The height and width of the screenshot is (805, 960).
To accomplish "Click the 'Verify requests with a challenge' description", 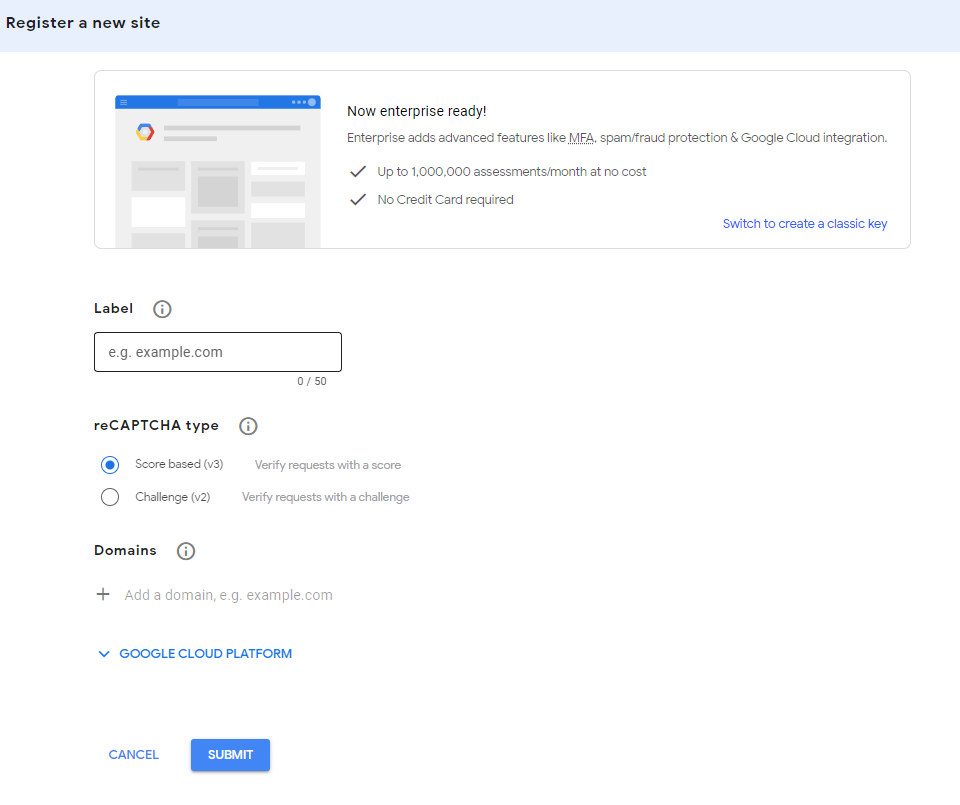I will (x=326, y=497).
